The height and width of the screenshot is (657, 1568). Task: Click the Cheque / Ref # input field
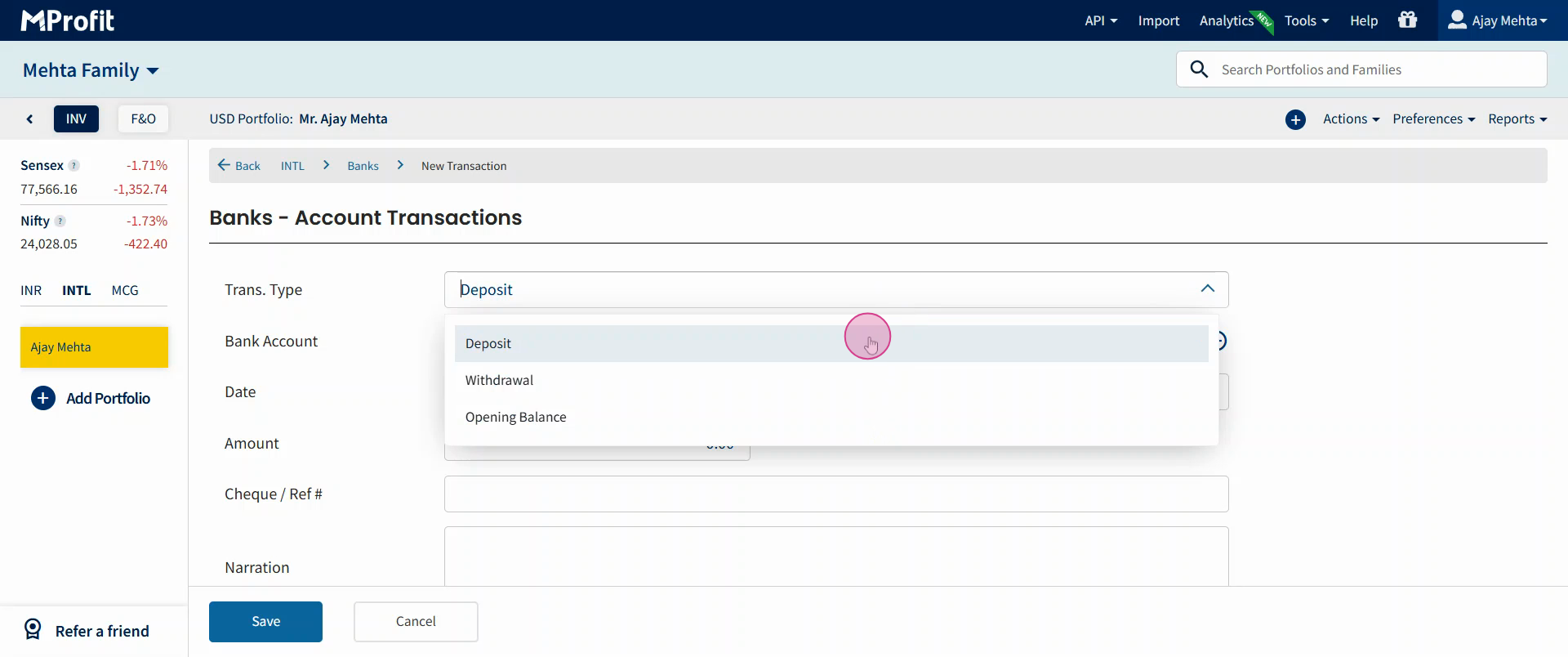(836, 494)
